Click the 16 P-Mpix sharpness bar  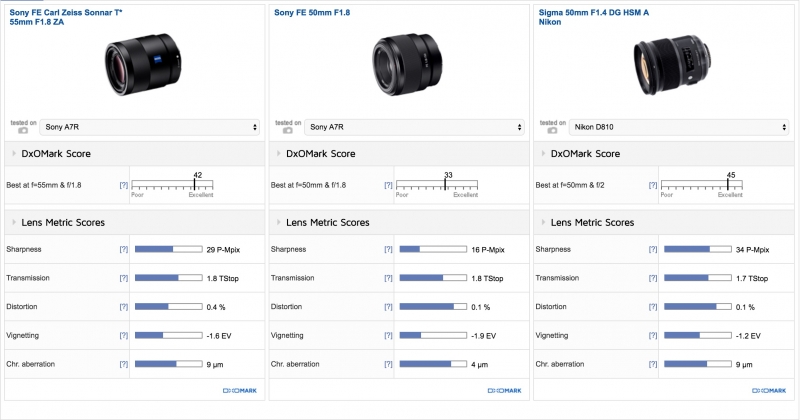(433, 249)
